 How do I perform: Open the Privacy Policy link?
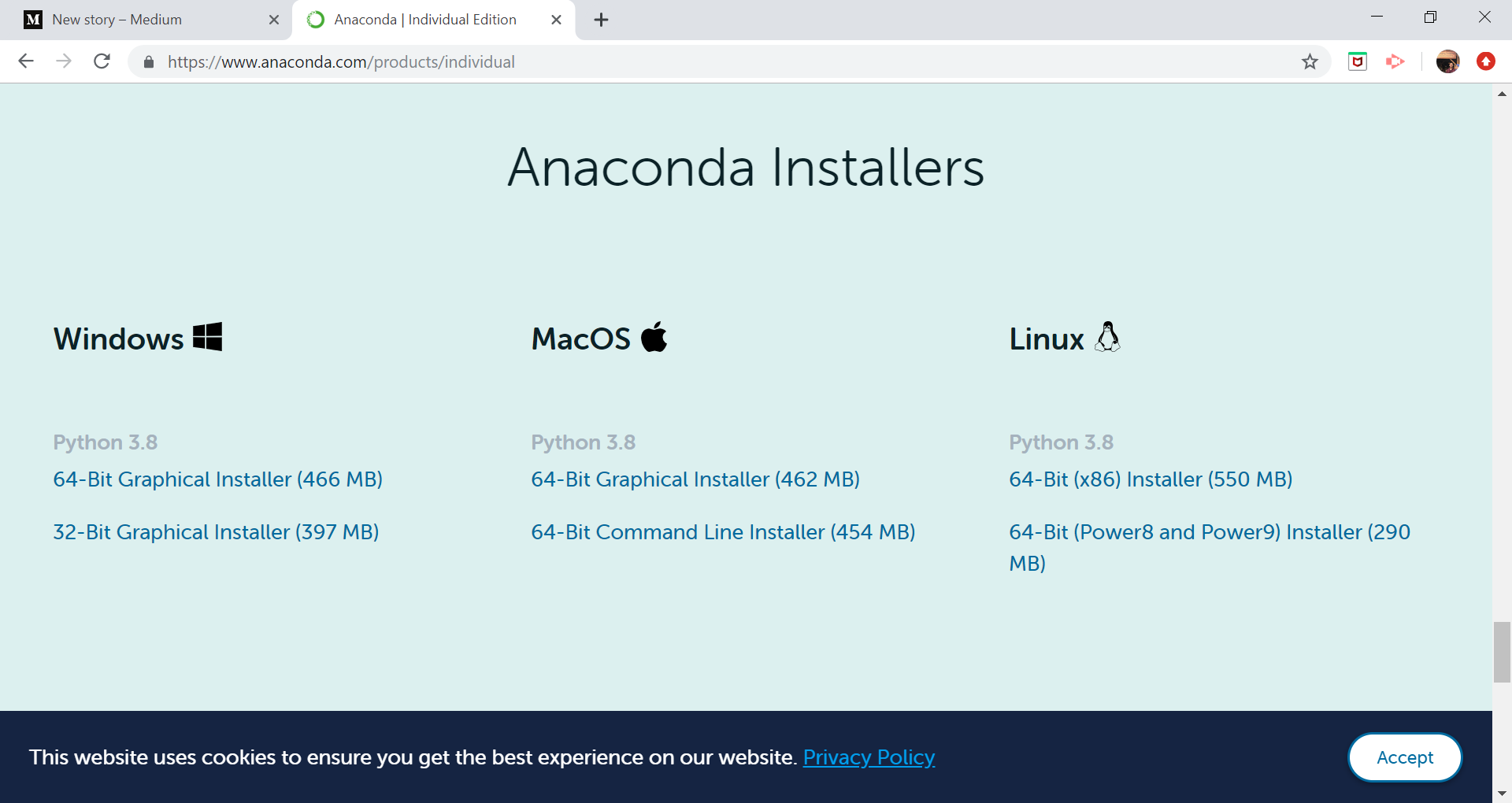869,757
